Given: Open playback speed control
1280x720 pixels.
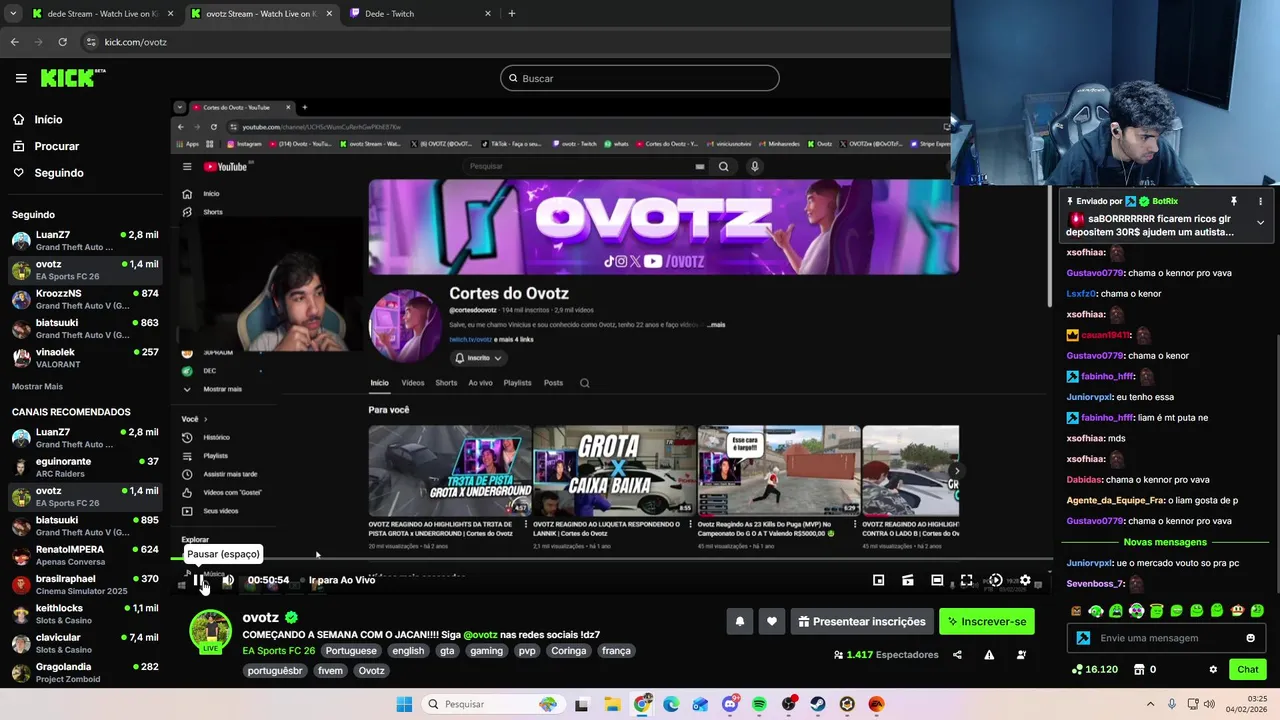Looking at the screenshot, I should click(996, 580).
